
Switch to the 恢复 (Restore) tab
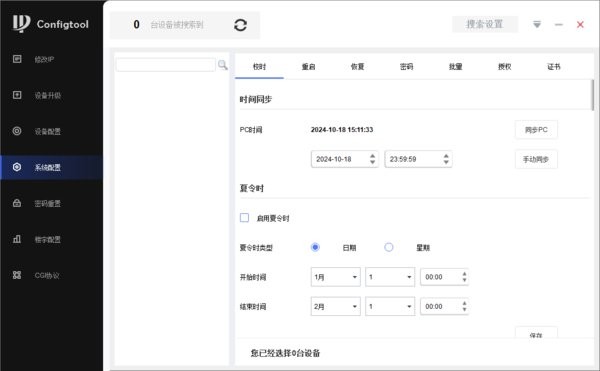tap(357, 67)
